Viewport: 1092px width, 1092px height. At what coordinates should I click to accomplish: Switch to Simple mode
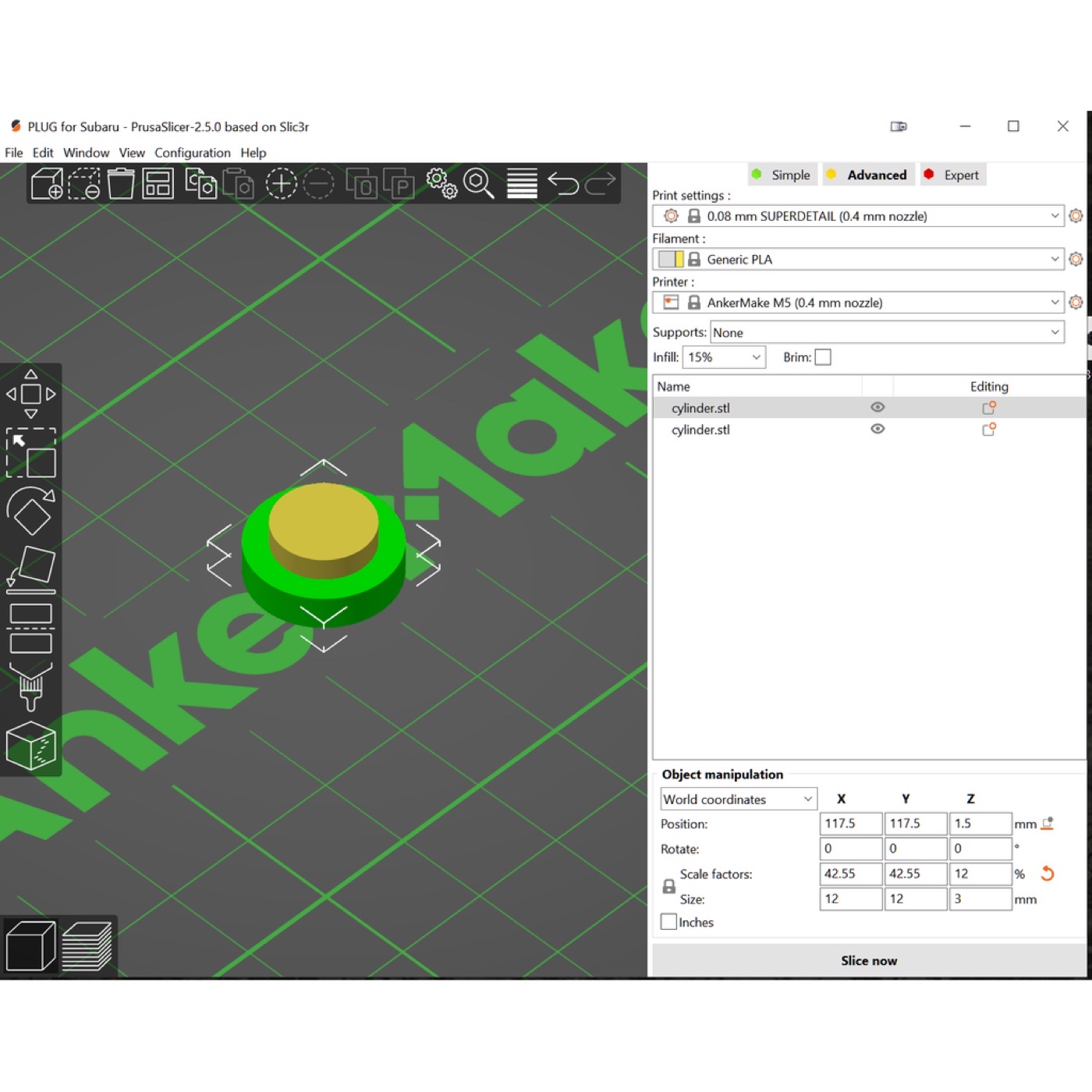(782, 175)
